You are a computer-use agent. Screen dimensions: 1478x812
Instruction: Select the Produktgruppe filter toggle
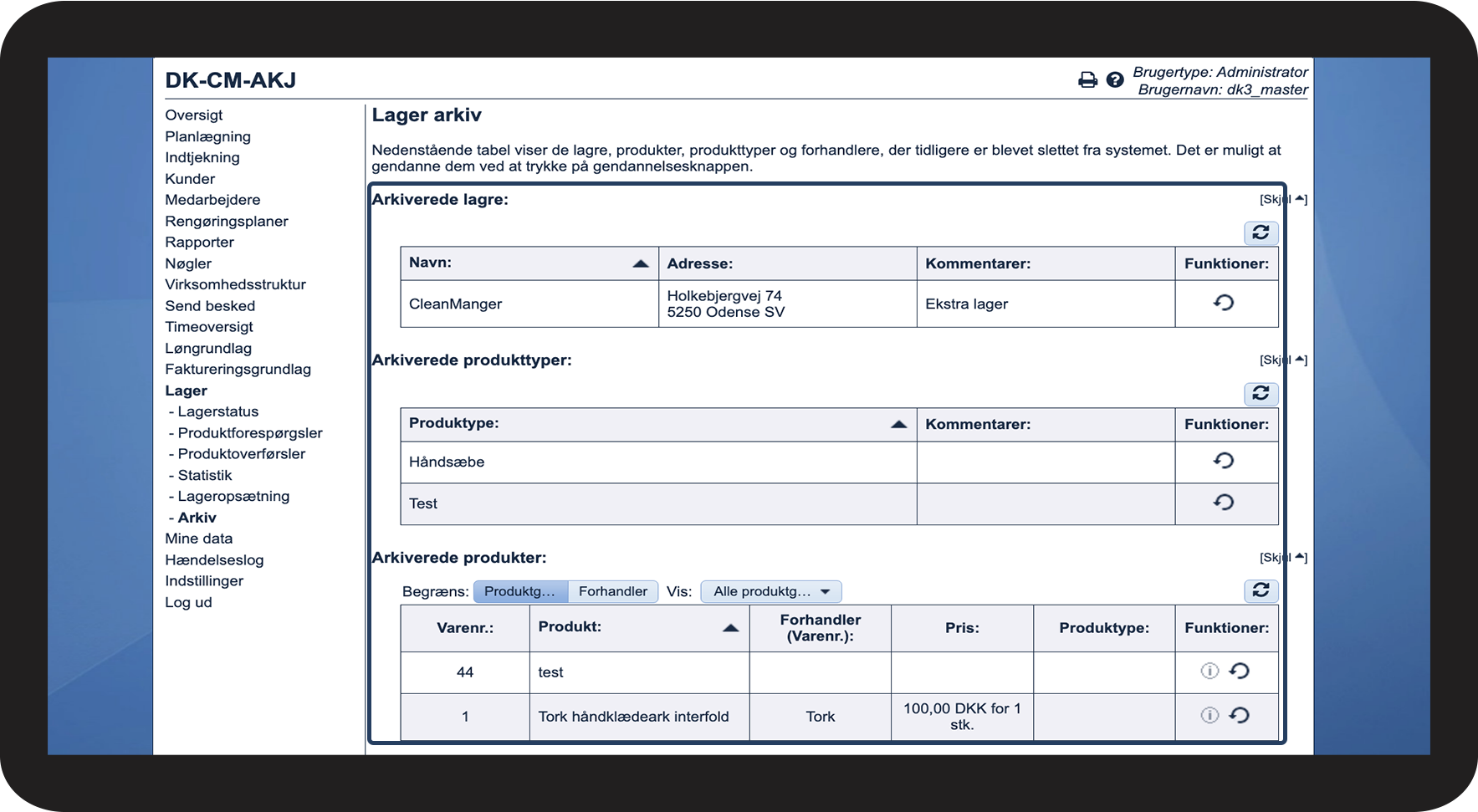[520, 592]
